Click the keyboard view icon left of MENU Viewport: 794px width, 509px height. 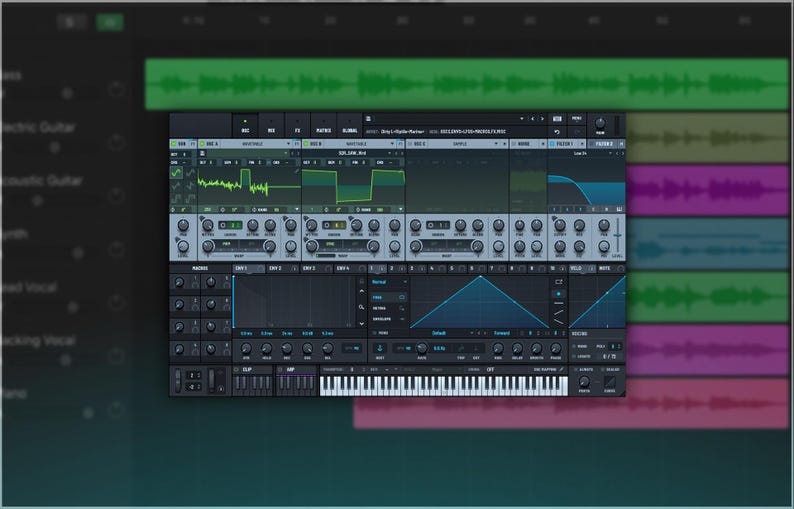557,119
